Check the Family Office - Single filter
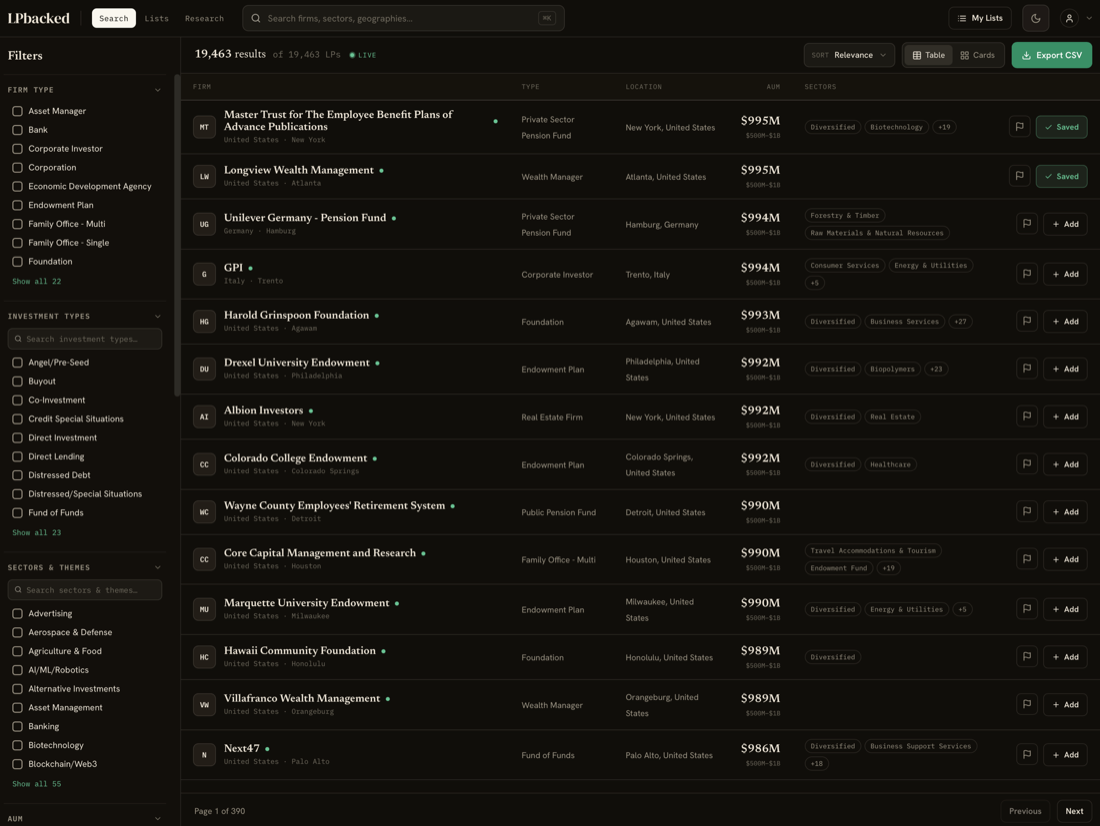The width and height of the screenshot is (1100, 826). tap(18, 243)
